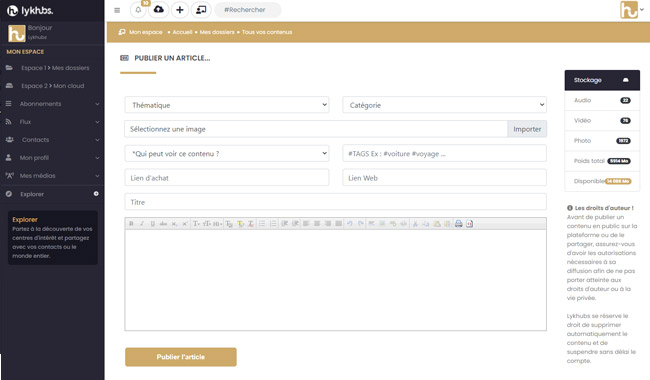
Task: Open the notifications bell icon
Action: click(x=138, y=10)
